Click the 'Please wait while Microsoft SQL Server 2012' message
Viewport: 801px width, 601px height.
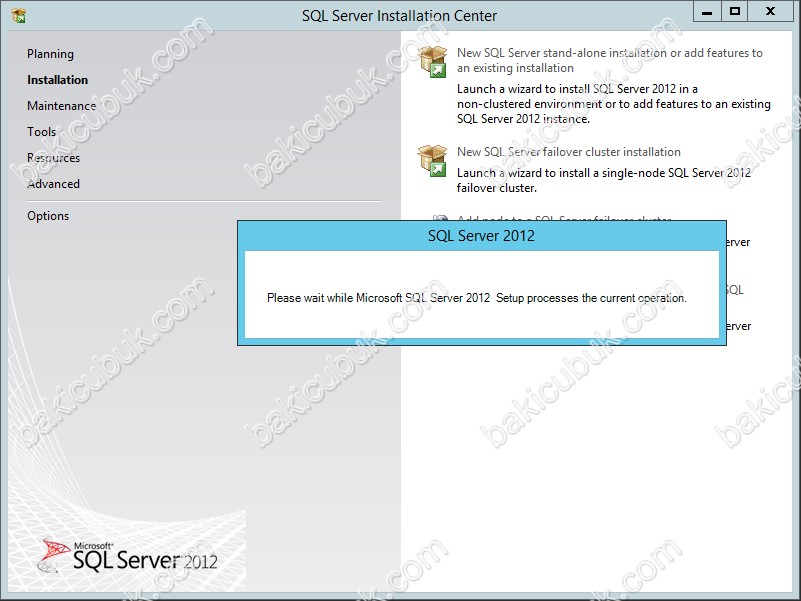coord(477,298)
